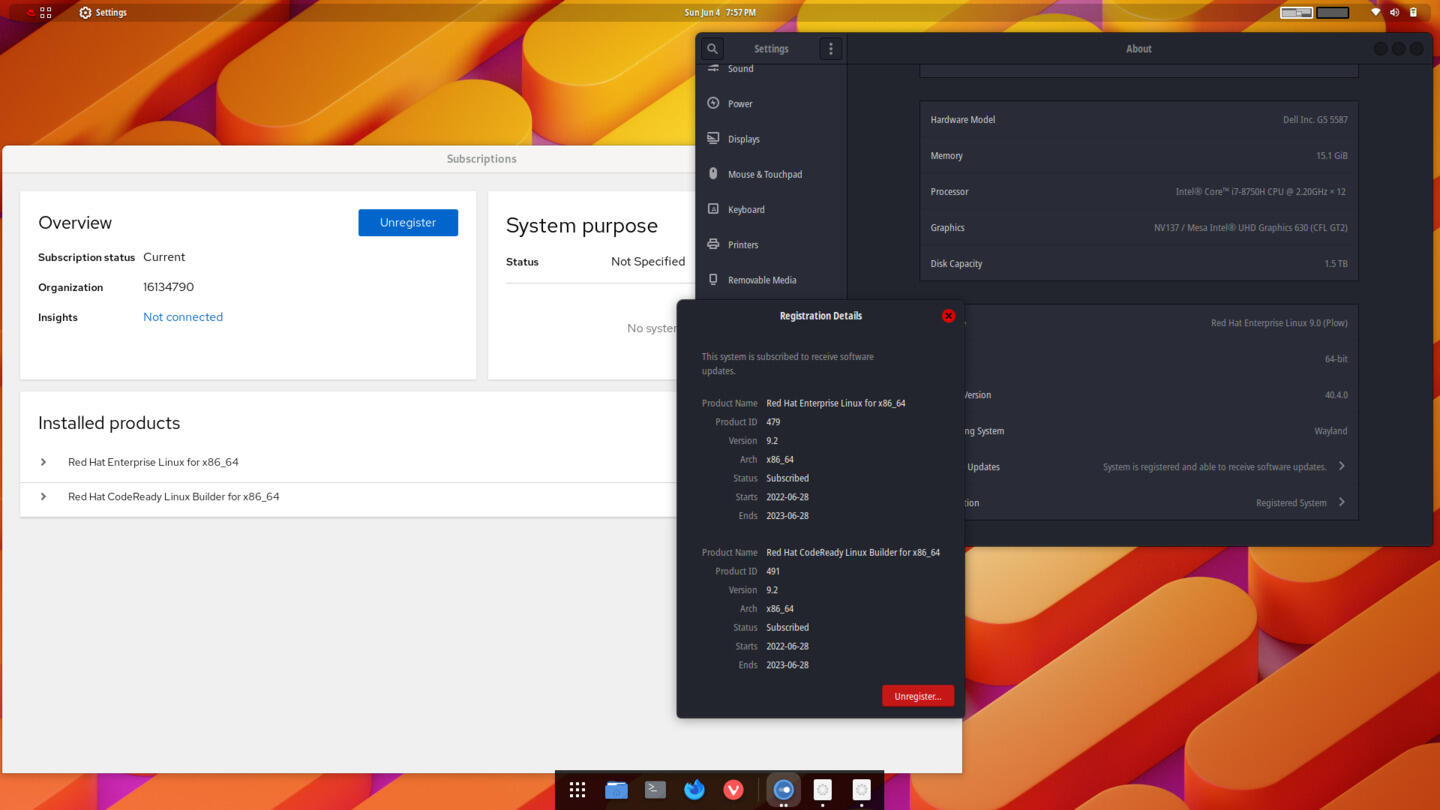
Task: Open the Settings app menu in top bar
Action: pos(103,12)
